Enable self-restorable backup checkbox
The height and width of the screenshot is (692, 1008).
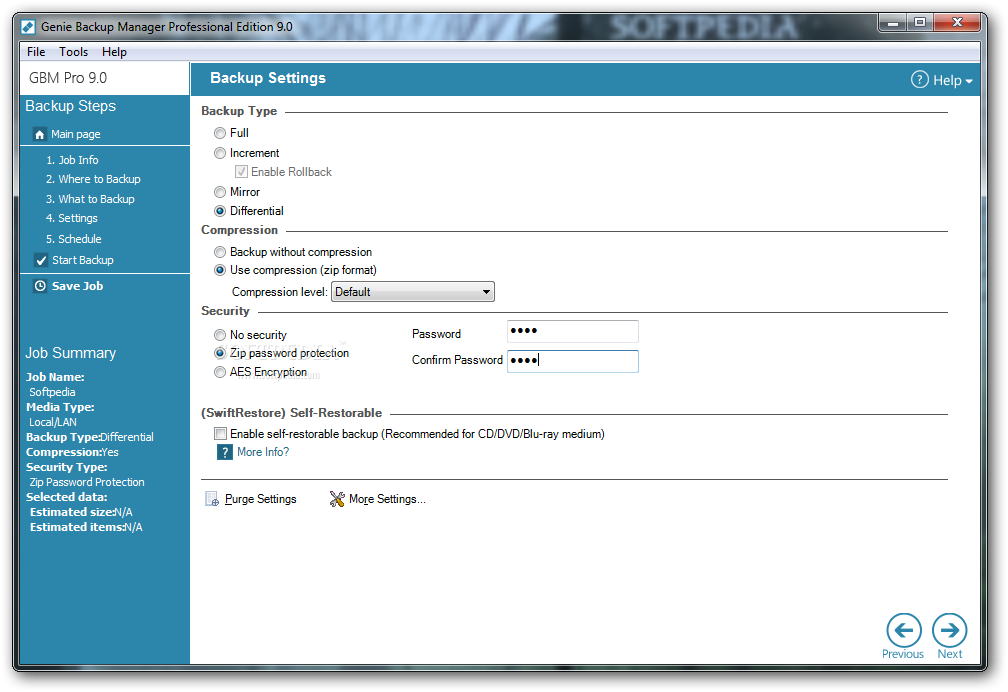tap(220, 434)
